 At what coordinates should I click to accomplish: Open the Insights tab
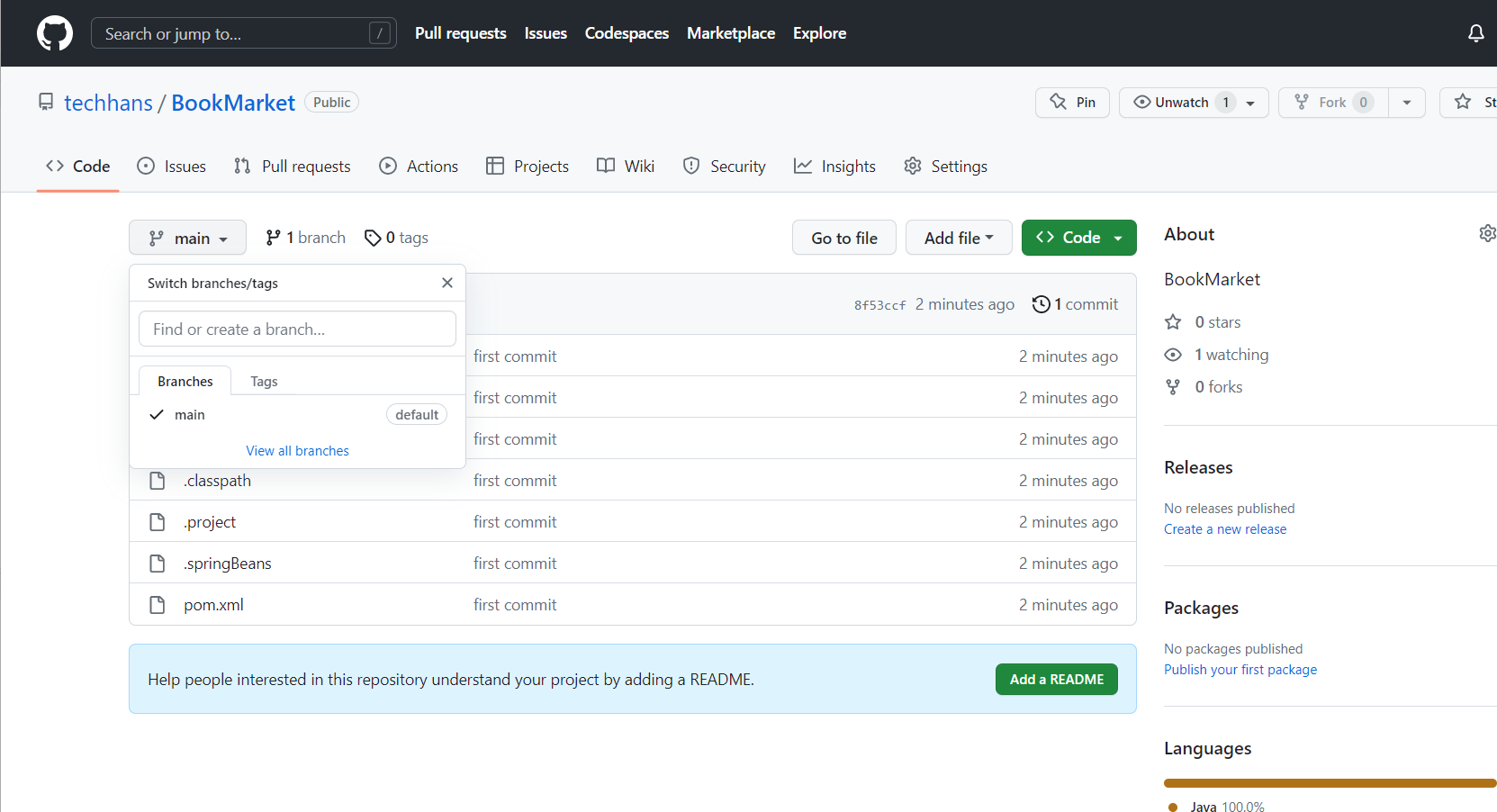pyautogui.click(x=834, y=167)
